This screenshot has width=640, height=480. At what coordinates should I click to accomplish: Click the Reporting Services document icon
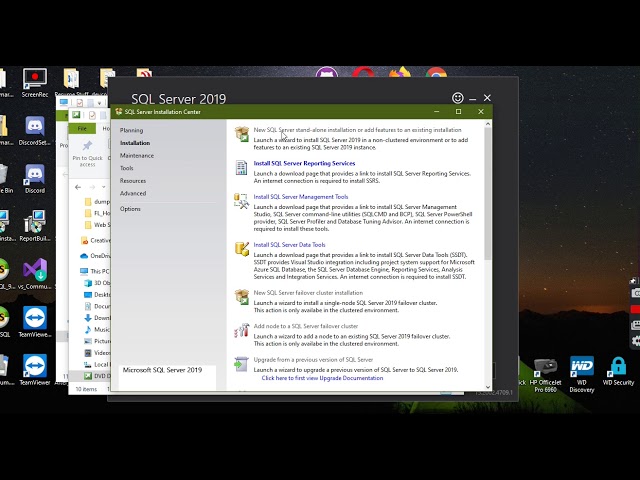(x=242, y=168)
